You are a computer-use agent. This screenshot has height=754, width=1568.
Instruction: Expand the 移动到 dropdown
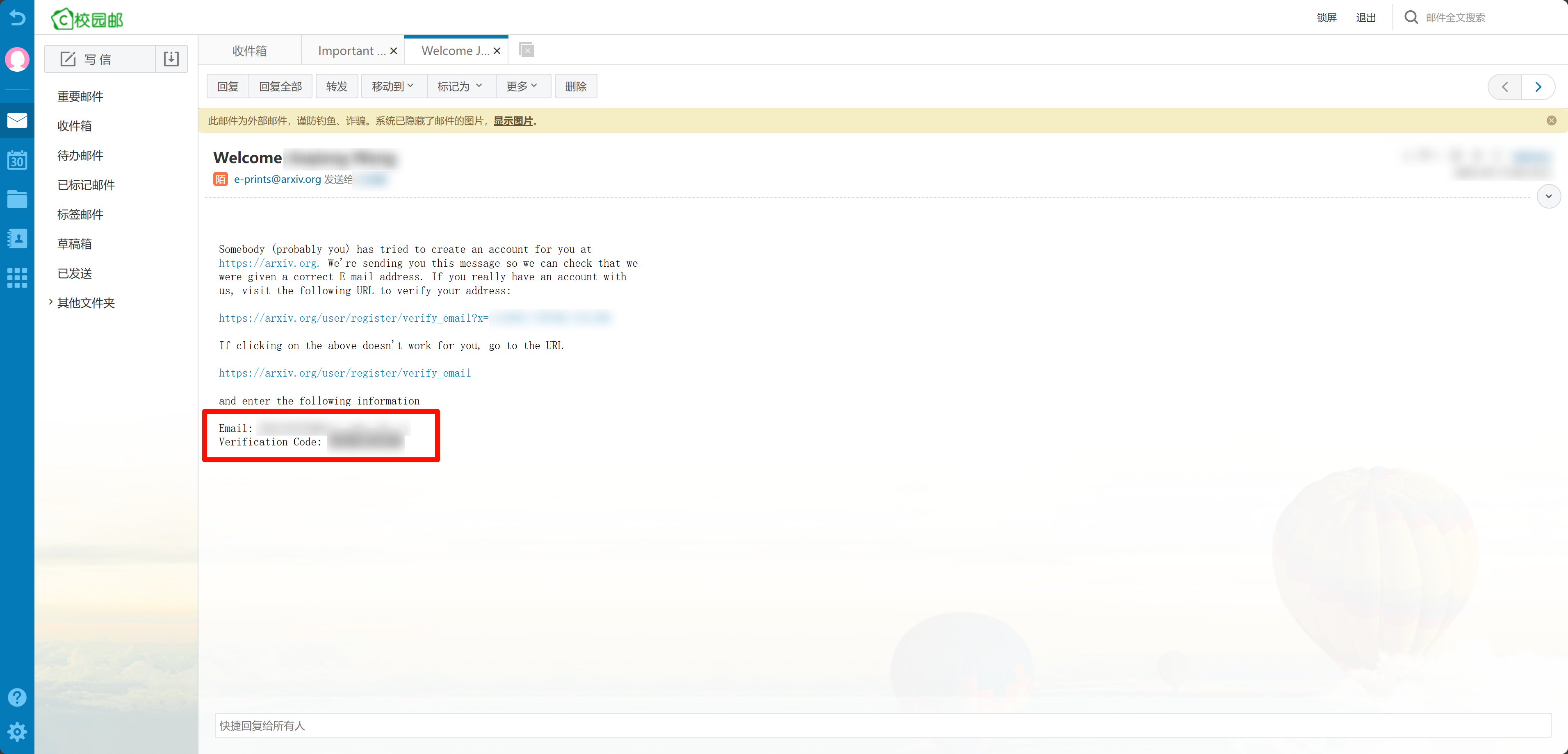point(392,86)
